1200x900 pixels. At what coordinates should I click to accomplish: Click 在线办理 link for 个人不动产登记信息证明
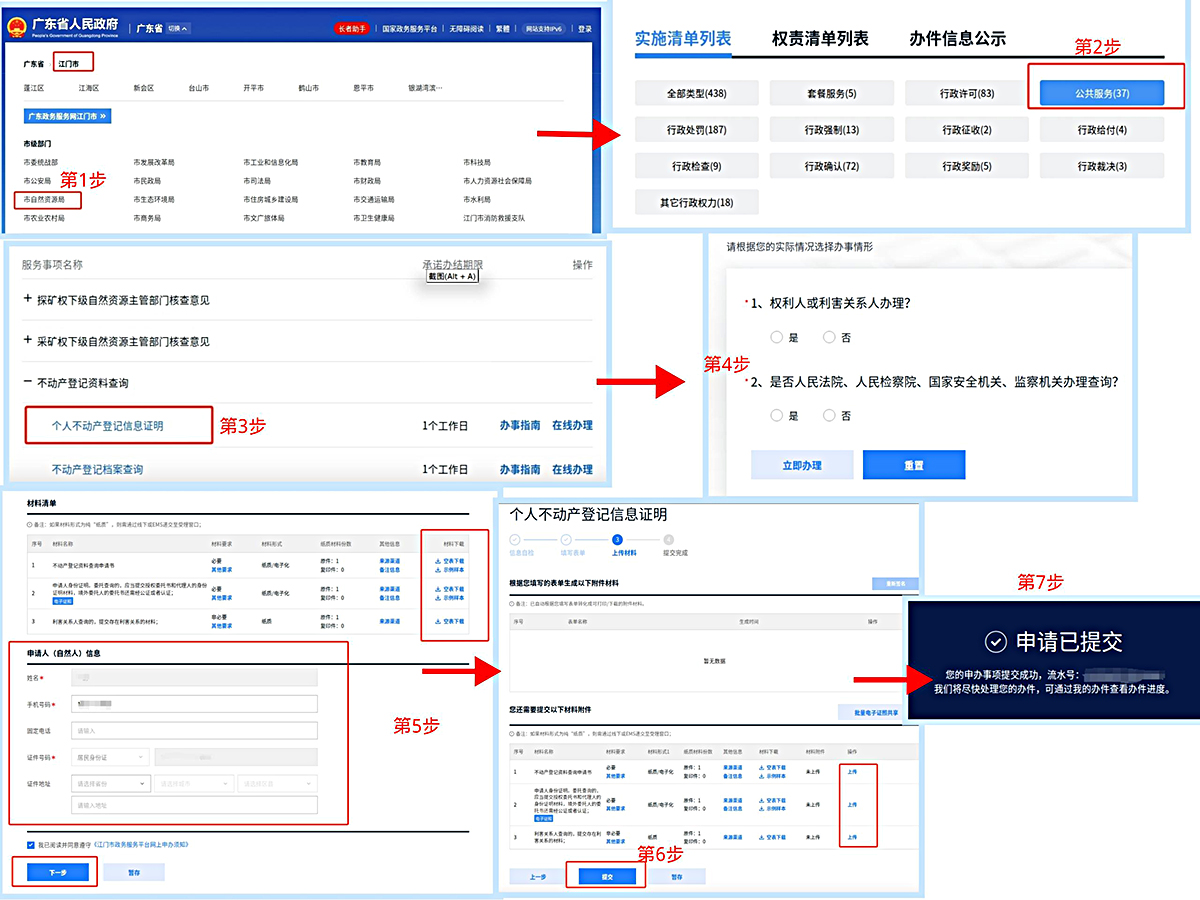pos(572,425)
